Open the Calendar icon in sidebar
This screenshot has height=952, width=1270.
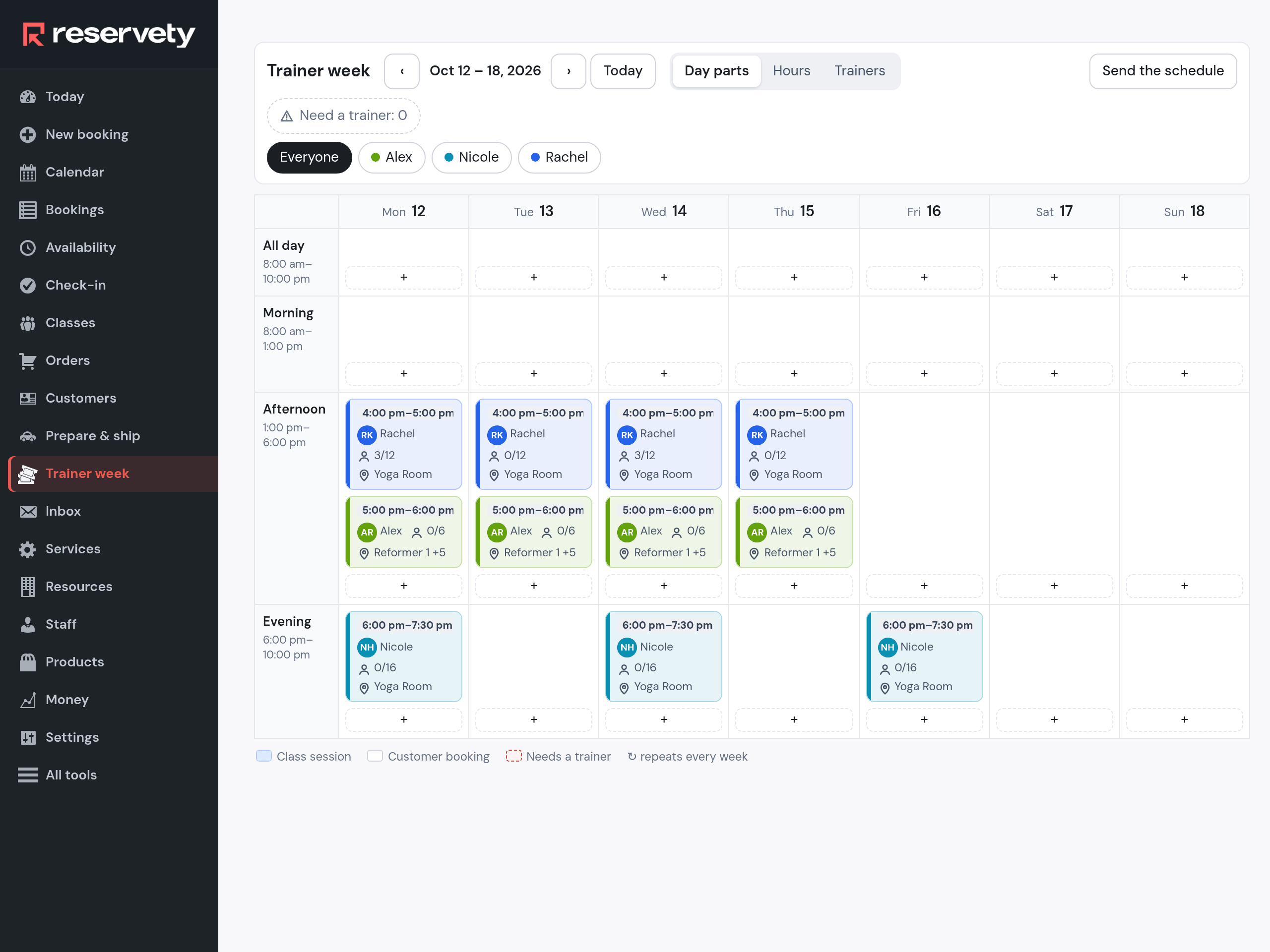point(28,172)
